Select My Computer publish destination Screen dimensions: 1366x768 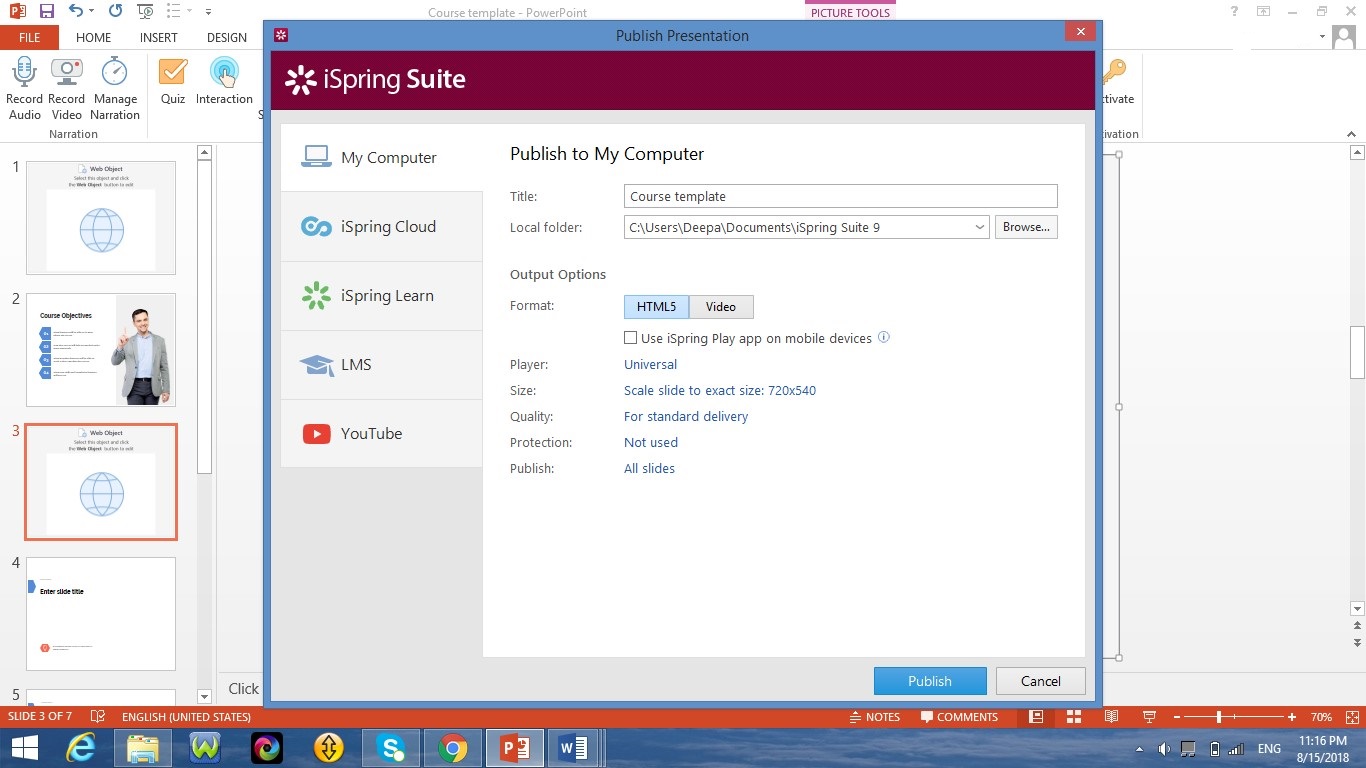[381, 158]
